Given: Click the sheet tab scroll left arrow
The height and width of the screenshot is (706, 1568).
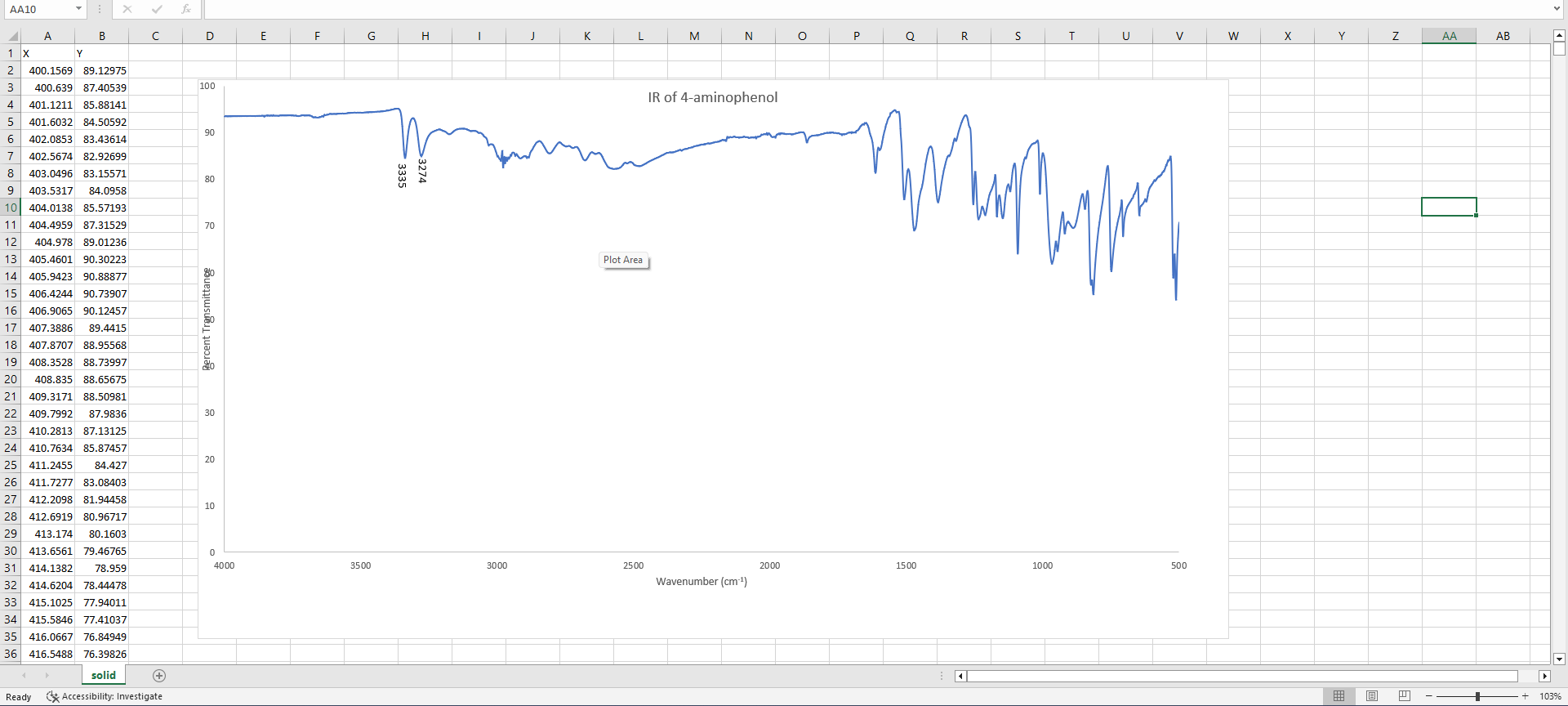Looking at the screenshot, I should click(24, 676).
